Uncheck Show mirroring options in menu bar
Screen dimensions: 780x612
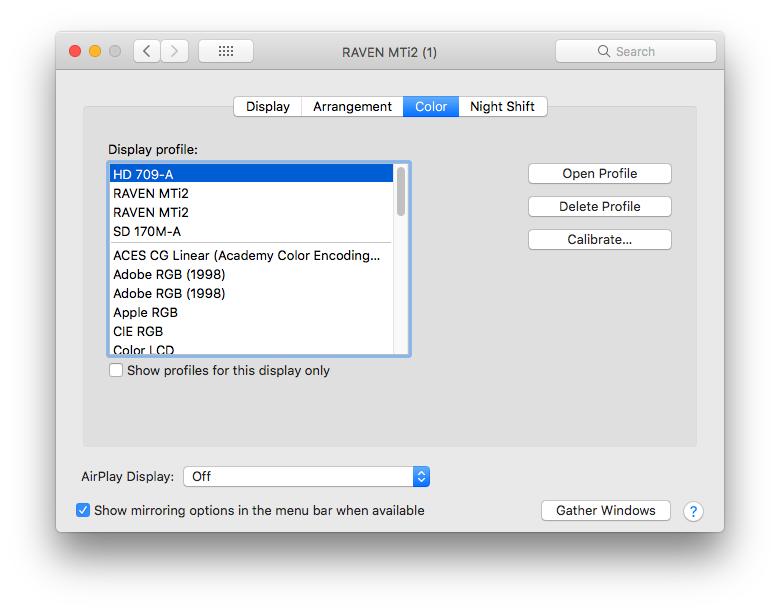83,510
